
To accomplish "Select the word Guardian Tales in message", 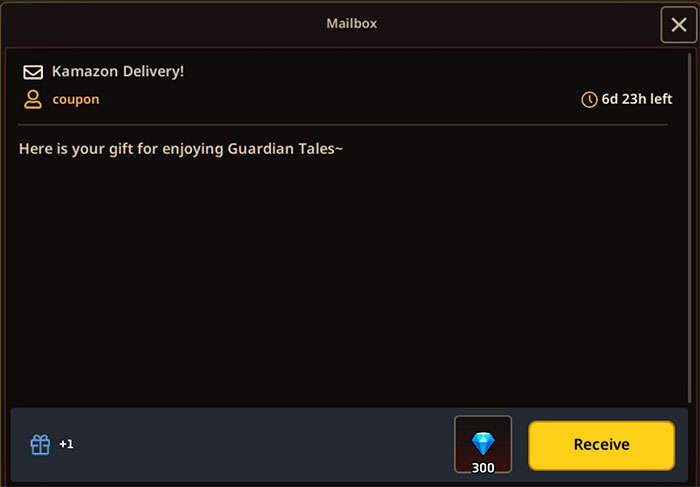I will click(x=282, y=149).
